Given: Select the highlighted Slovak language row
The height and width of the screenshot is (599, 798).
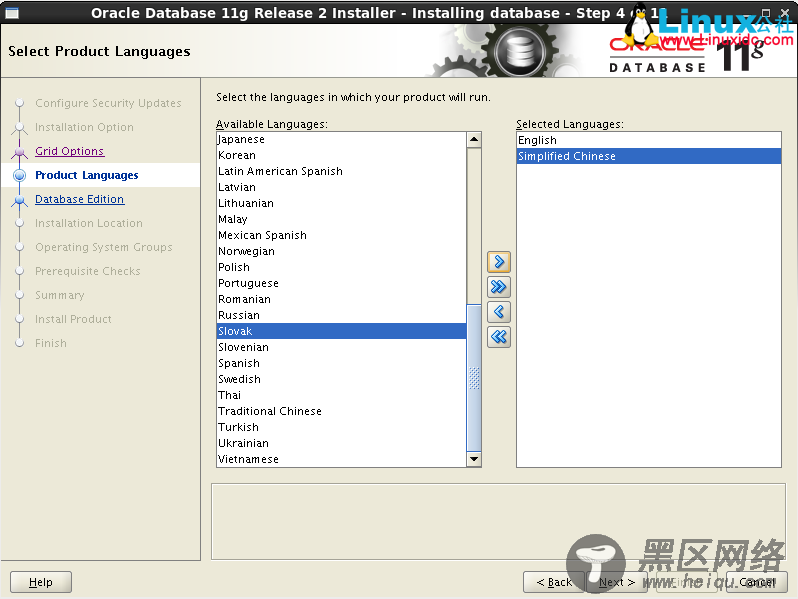Looking at the screenshot, I should tap(341, 331).
